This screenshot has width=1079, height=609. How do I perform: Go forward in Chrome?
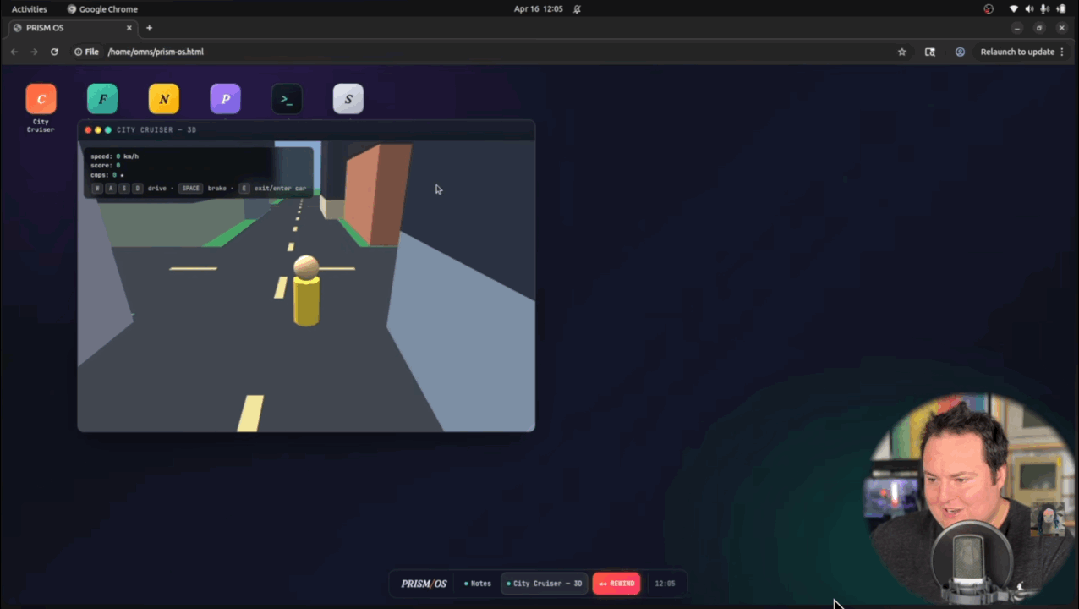[34, 52]
